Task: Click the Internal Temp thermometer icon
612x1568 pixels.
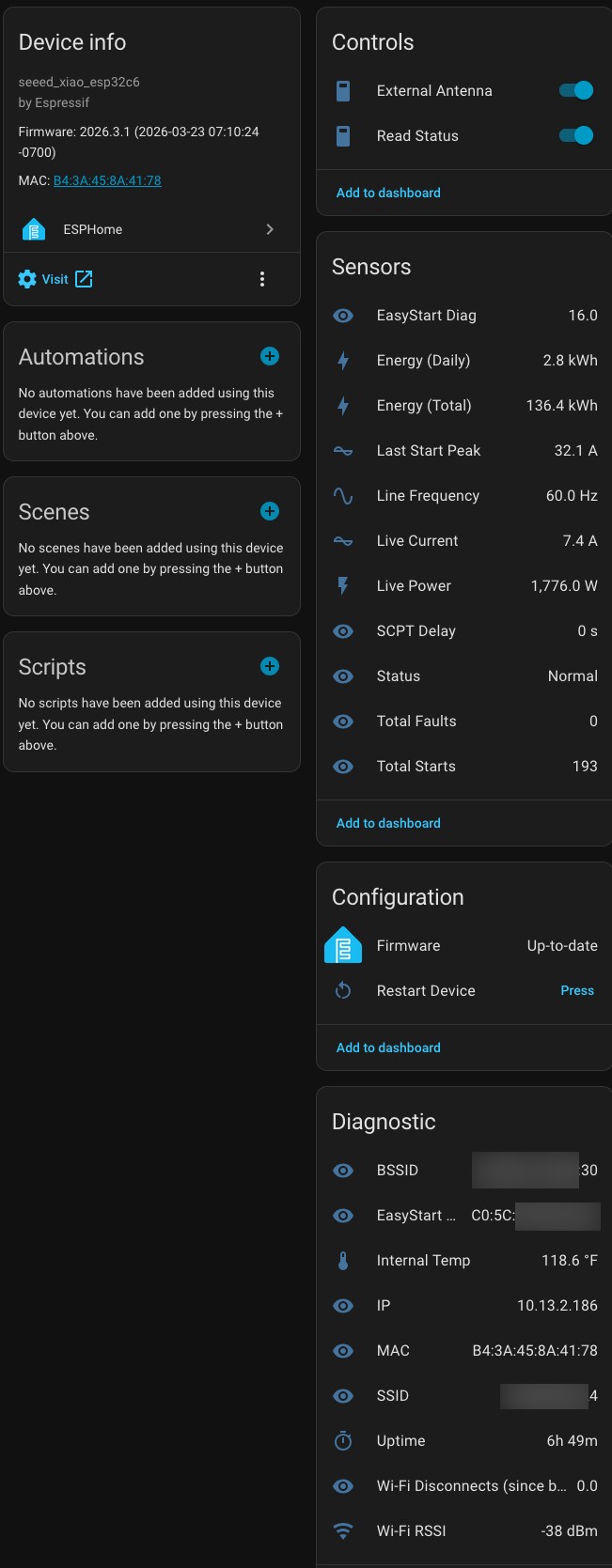Action: click(343, 1261)
